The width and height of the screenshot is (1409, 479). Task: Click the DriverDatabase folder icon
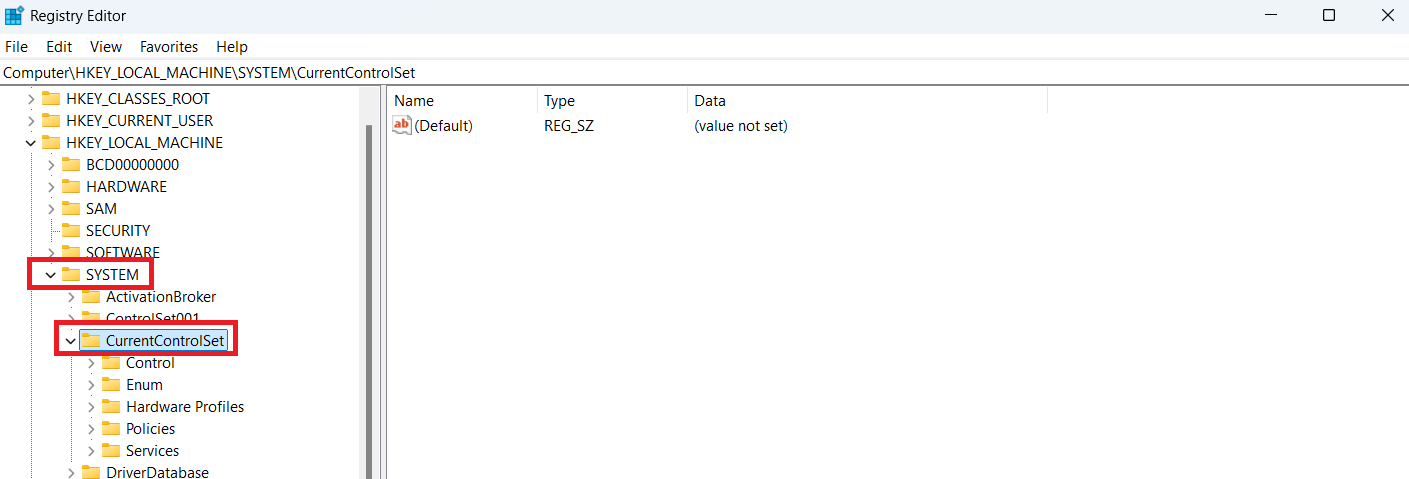[x=91, y=473]
